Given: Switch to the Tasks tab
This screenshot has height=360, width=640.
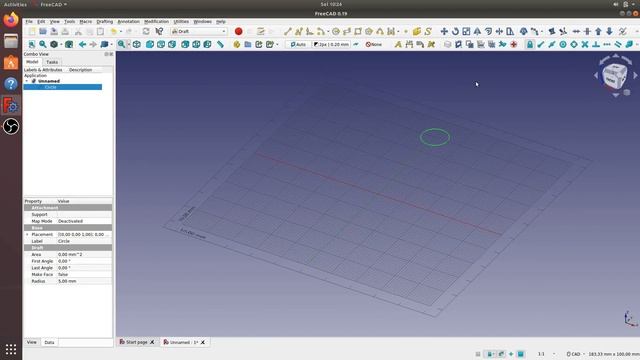Looking at the screenshot, I should coord(52,62).
